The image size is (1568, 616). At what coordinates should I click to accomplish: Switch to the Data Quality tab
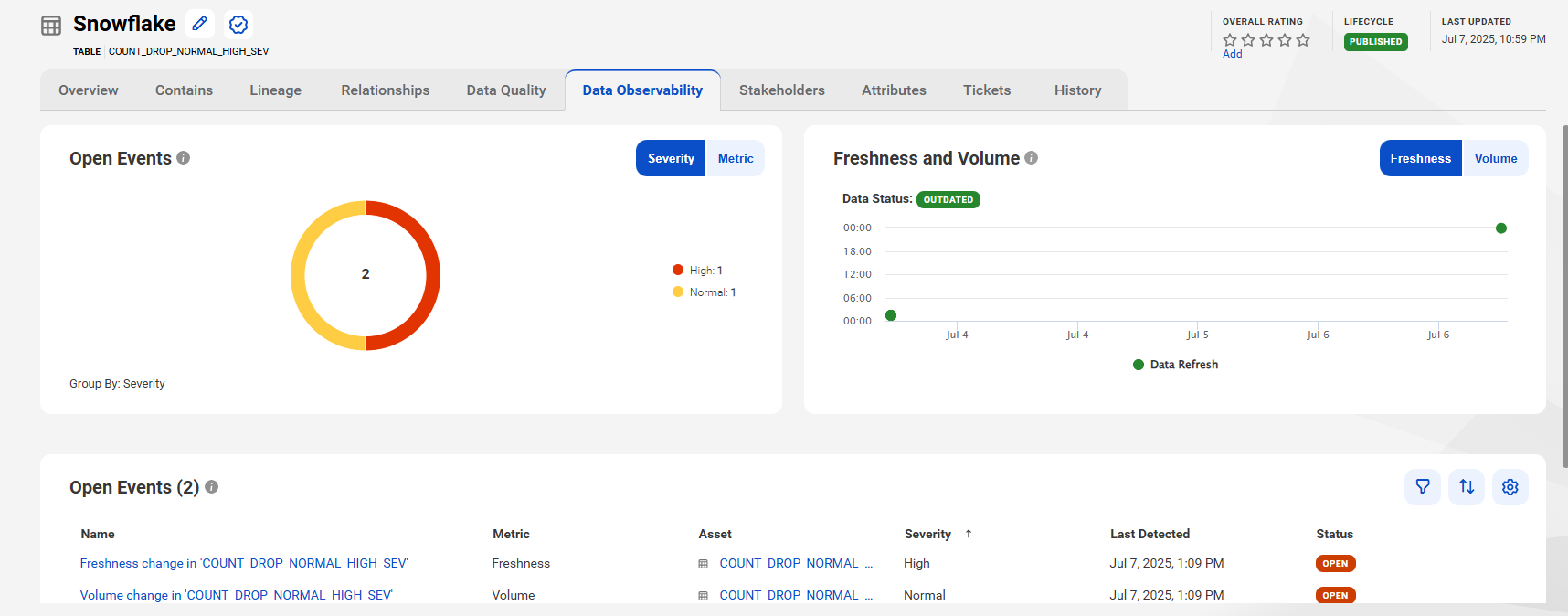click(506, 90)
